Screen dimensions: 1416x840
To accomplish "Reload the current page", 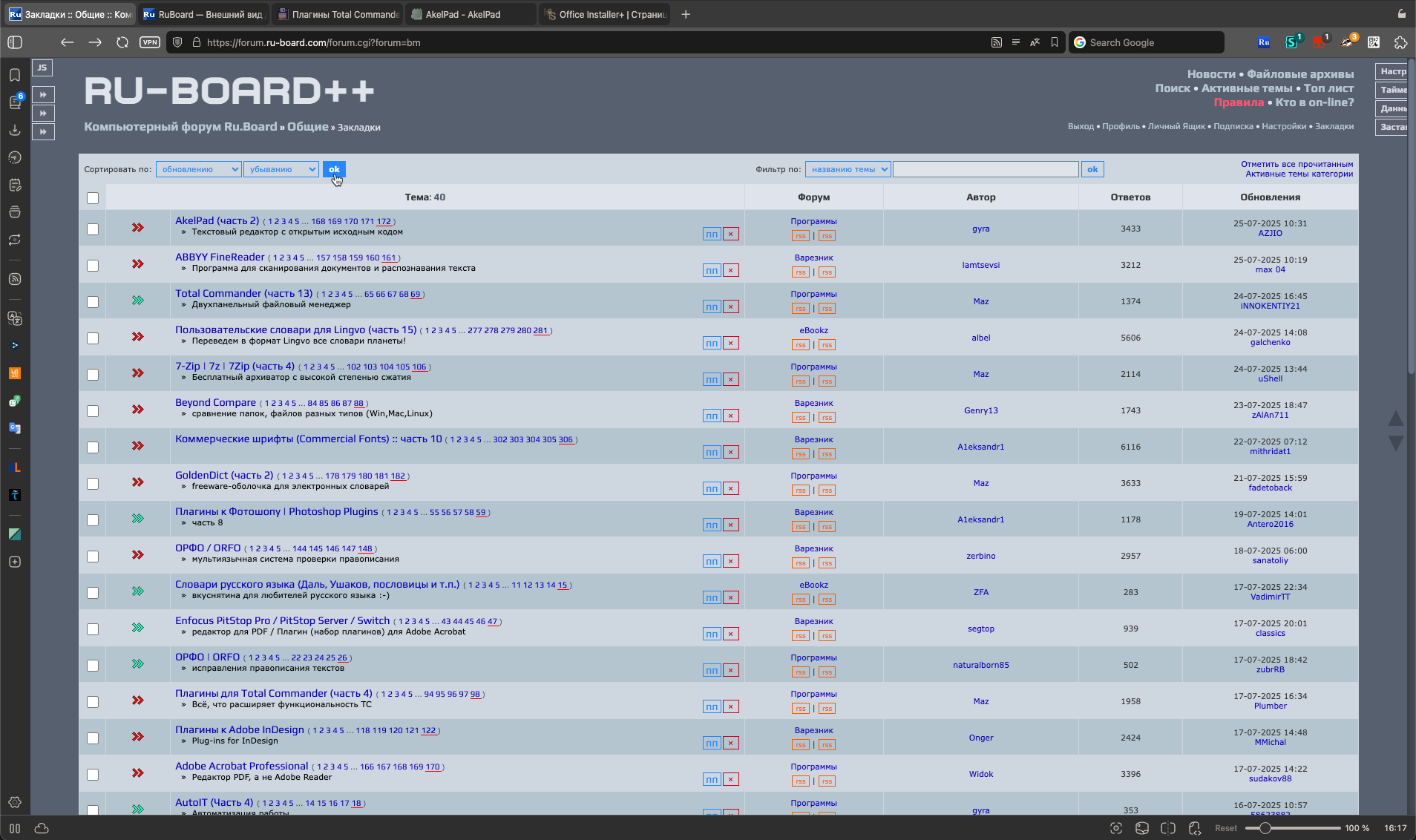I will tap(122, 42).
